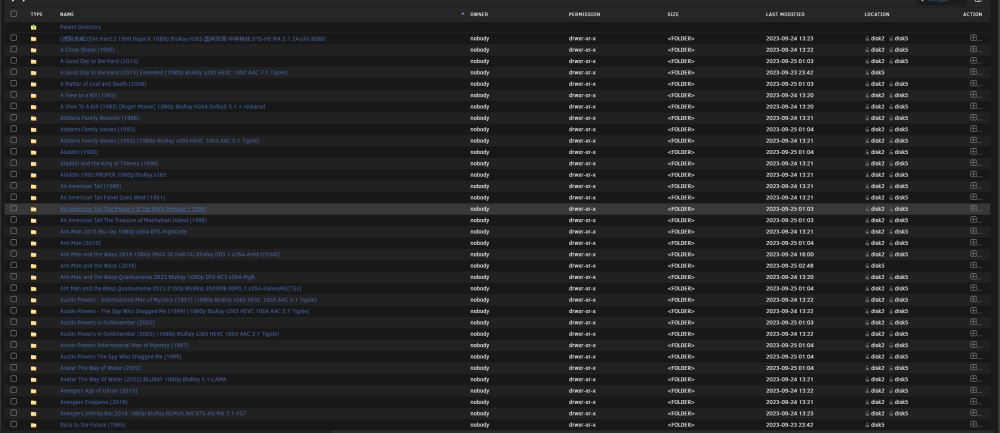Open action icon for Avengers Endgame (2019)
Screen dimensions: 1000x433
tap(974, 402)
